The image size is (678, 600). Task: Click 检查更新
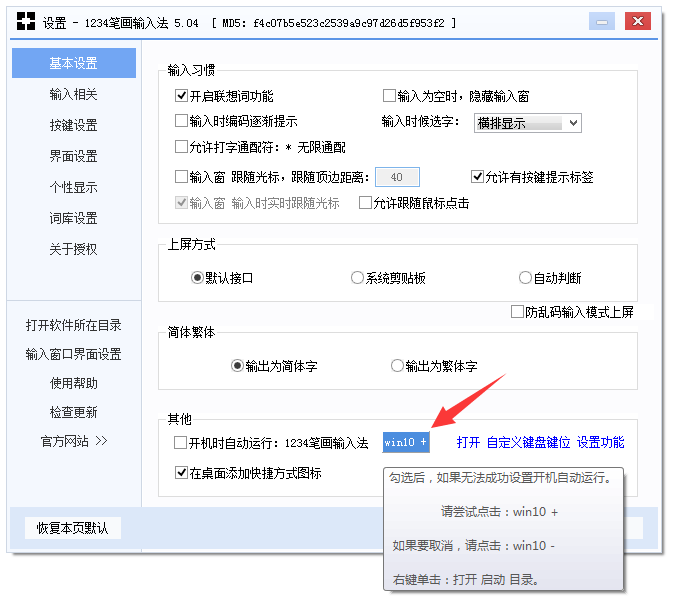pos(74,412)
